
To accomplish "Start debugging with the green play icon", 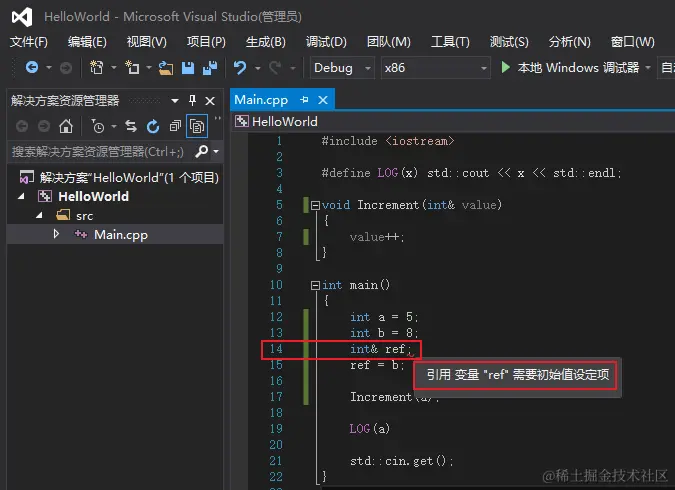I will 506,68.
